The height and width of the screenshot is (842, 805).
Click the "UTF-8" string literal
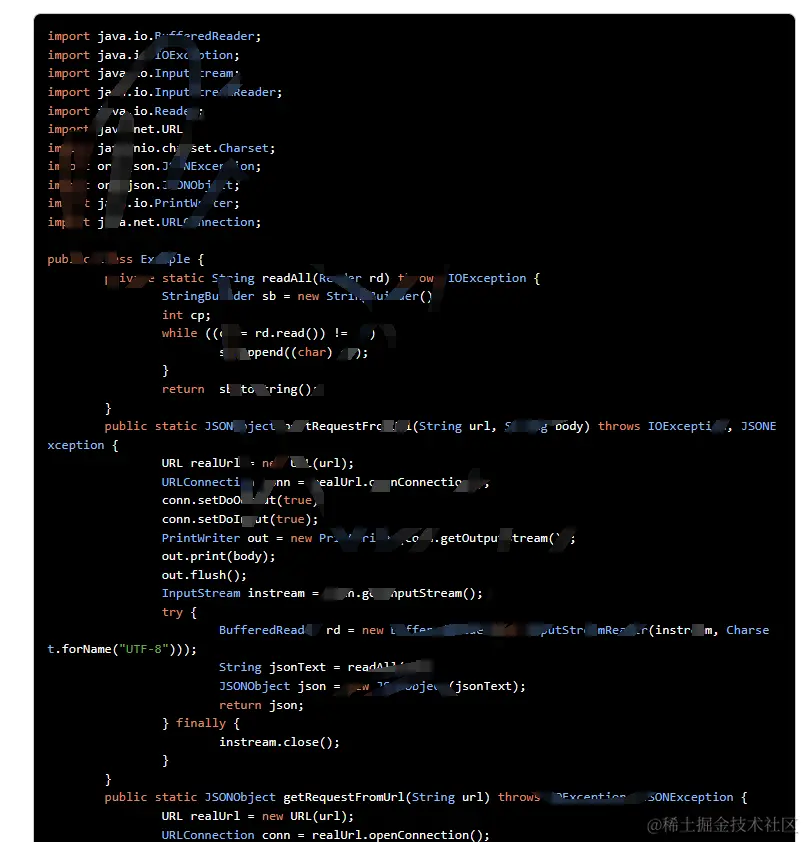(143, 649)
